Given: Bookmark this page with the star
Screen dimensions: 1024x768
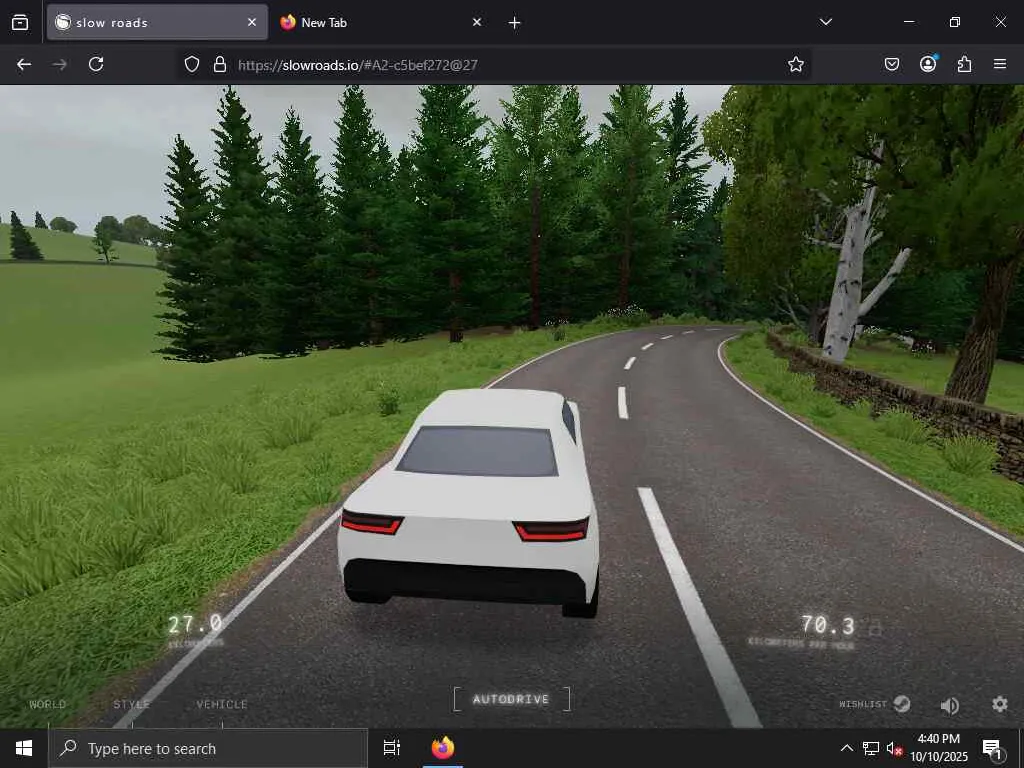Looking at the screenshot, I should (795, 64).
